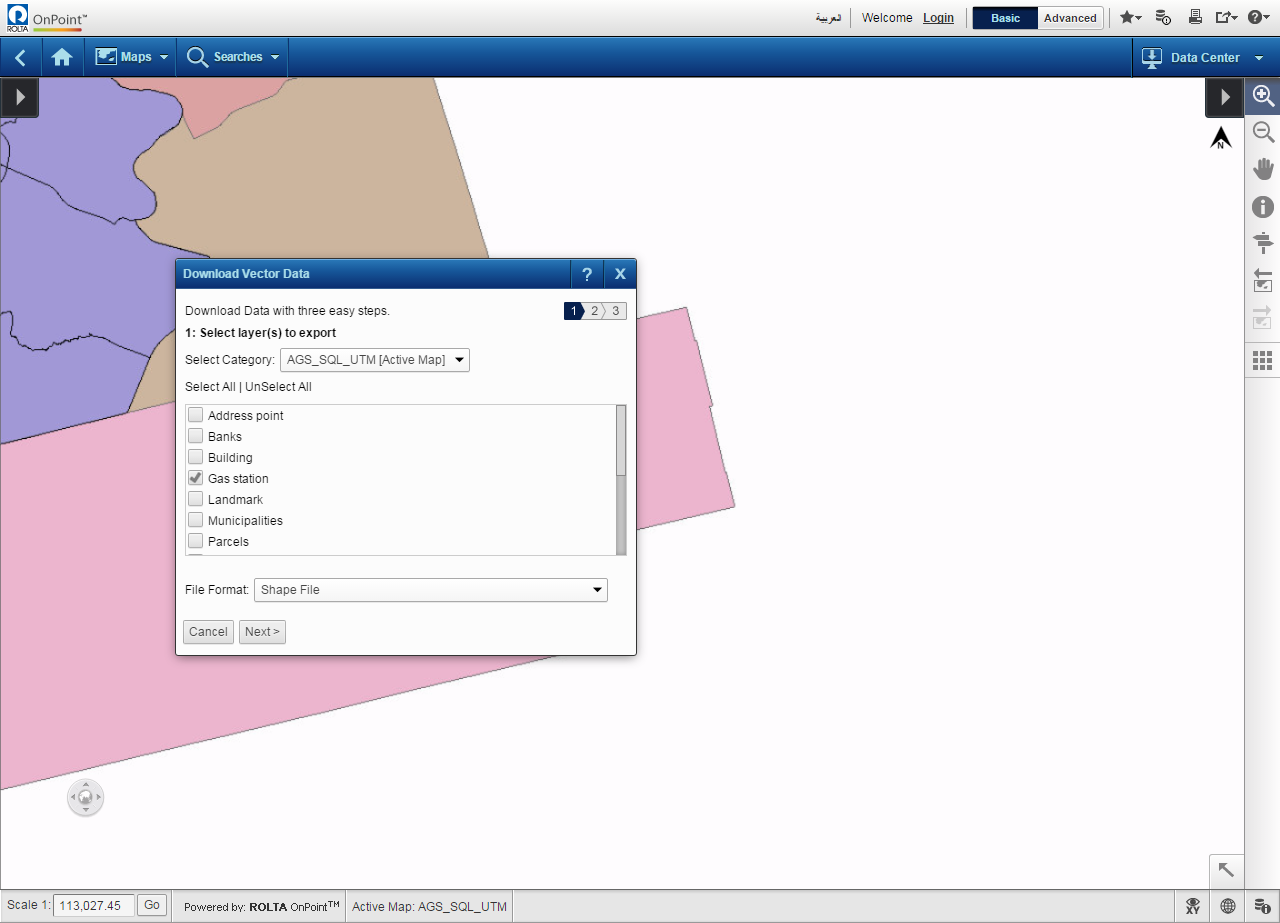Click the map scale input field

coord(93,906)
